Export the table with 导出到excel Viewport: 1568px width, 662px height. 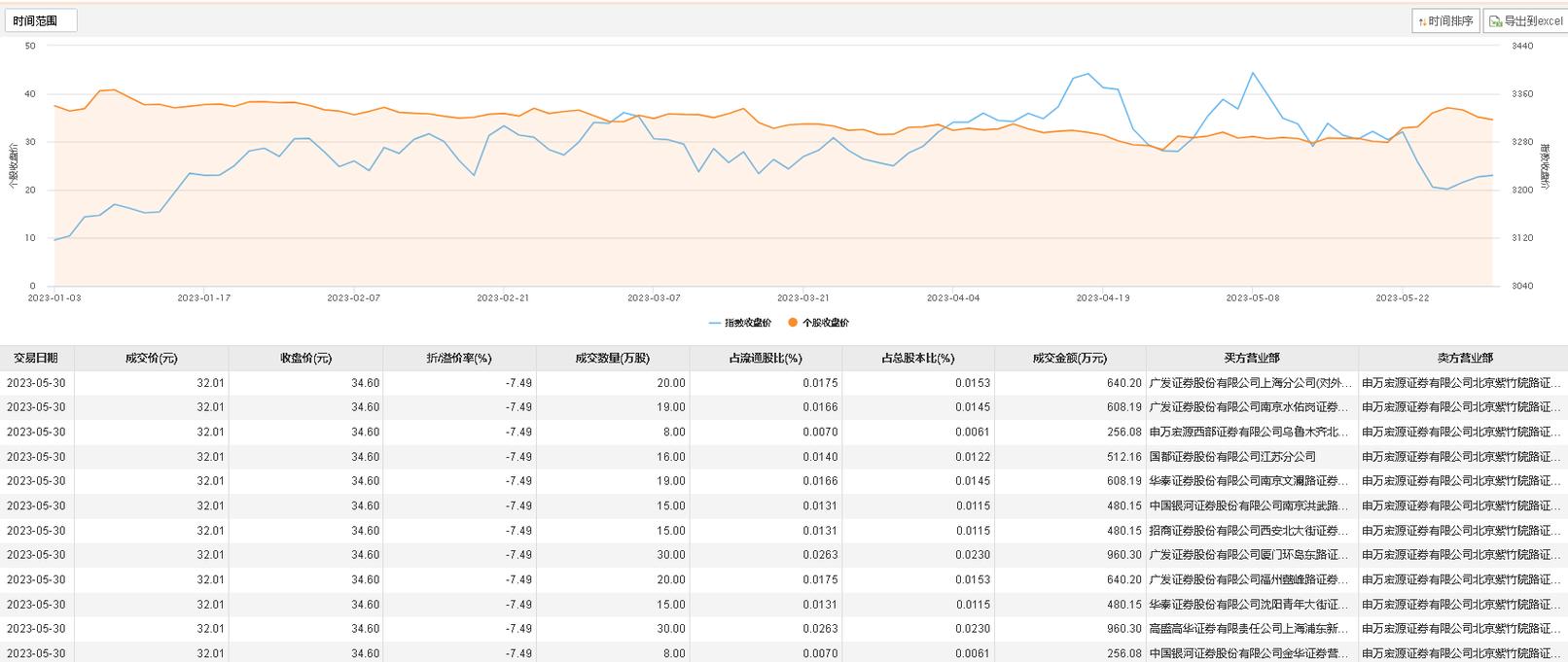(1525, 20)
